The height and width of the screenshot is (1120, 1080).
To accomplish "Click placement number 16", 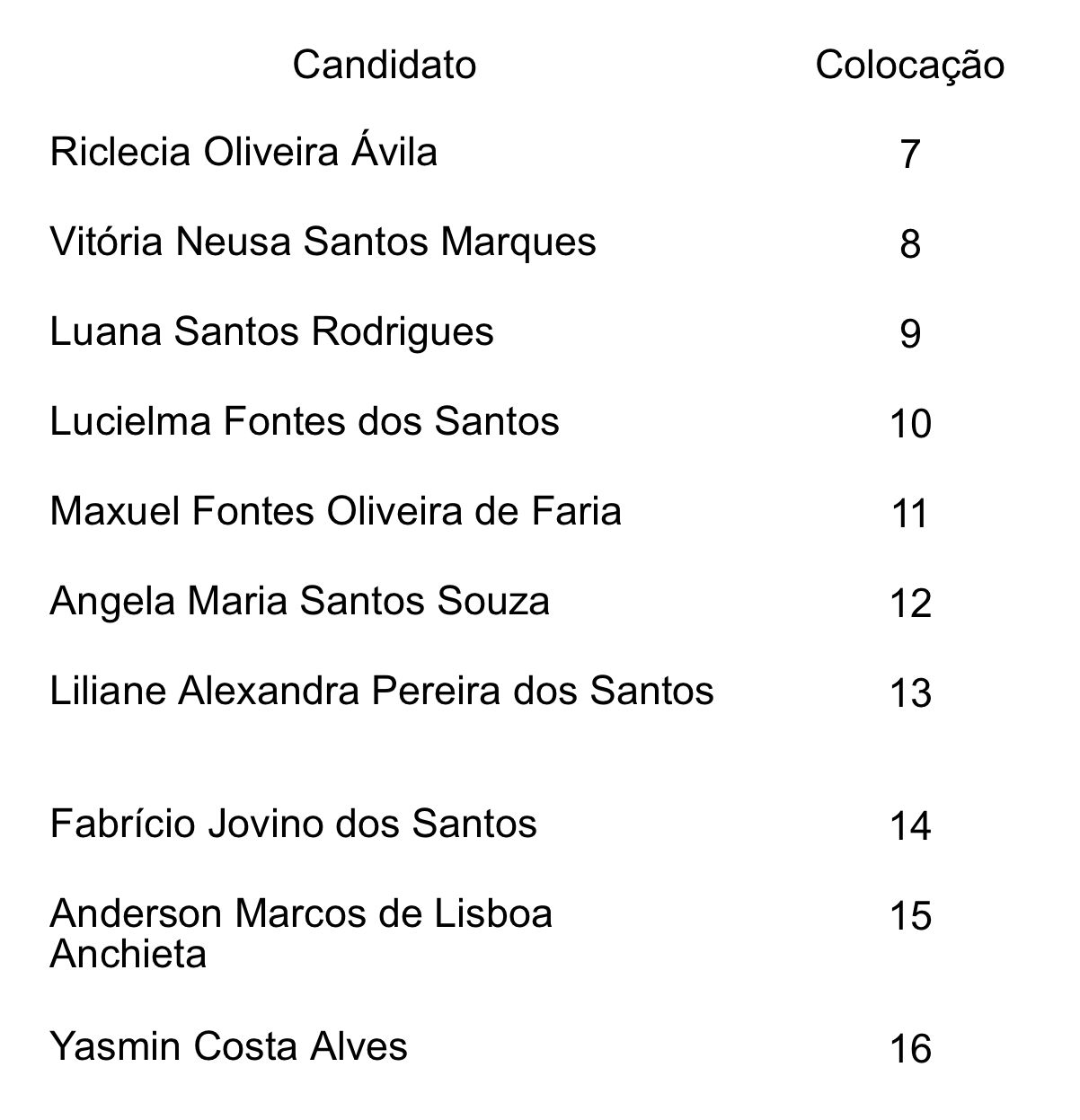I will [x=909, y=1049].
